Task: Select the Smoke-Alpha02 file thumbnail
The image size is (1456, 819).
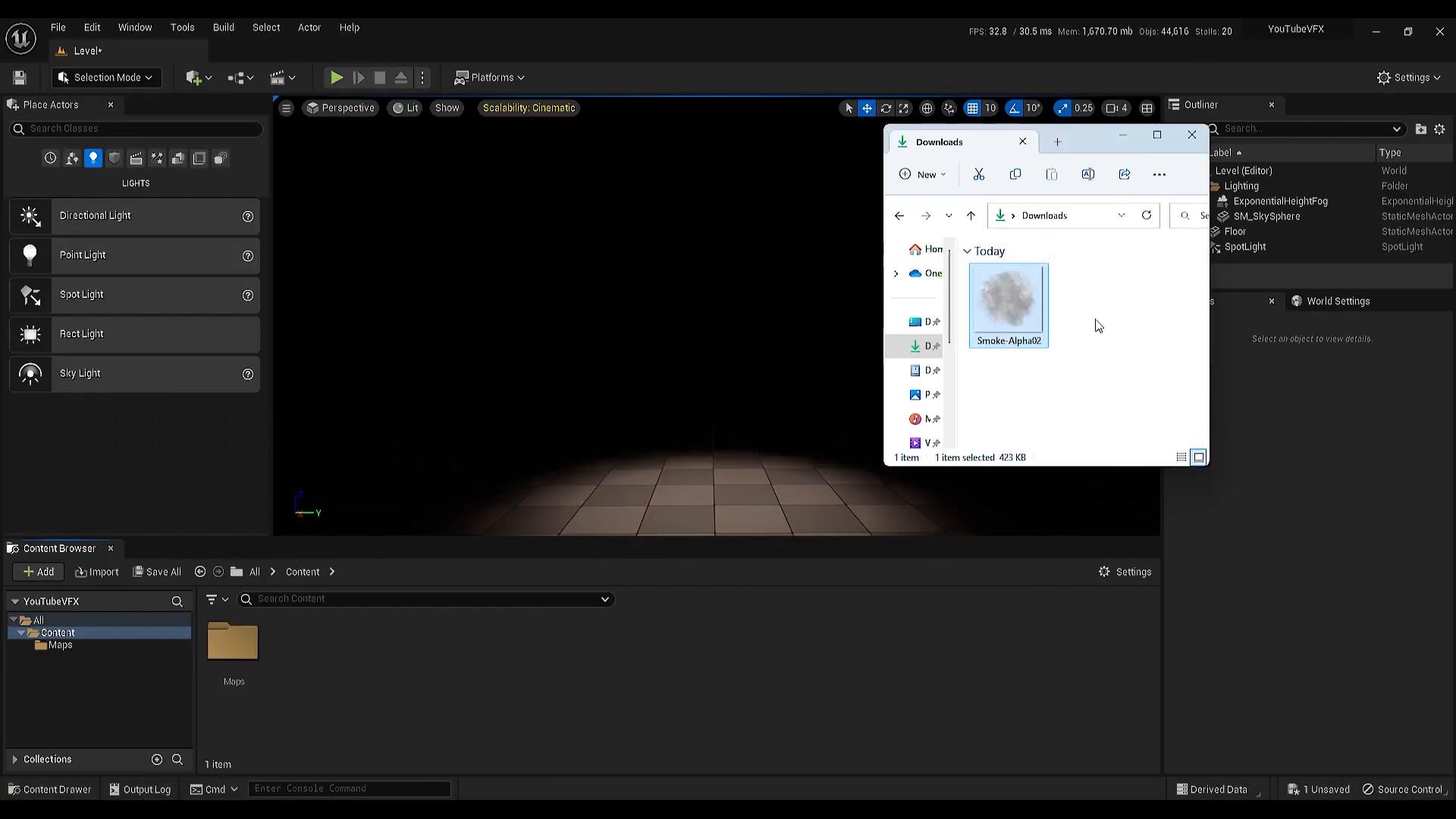Action: 1008,299
